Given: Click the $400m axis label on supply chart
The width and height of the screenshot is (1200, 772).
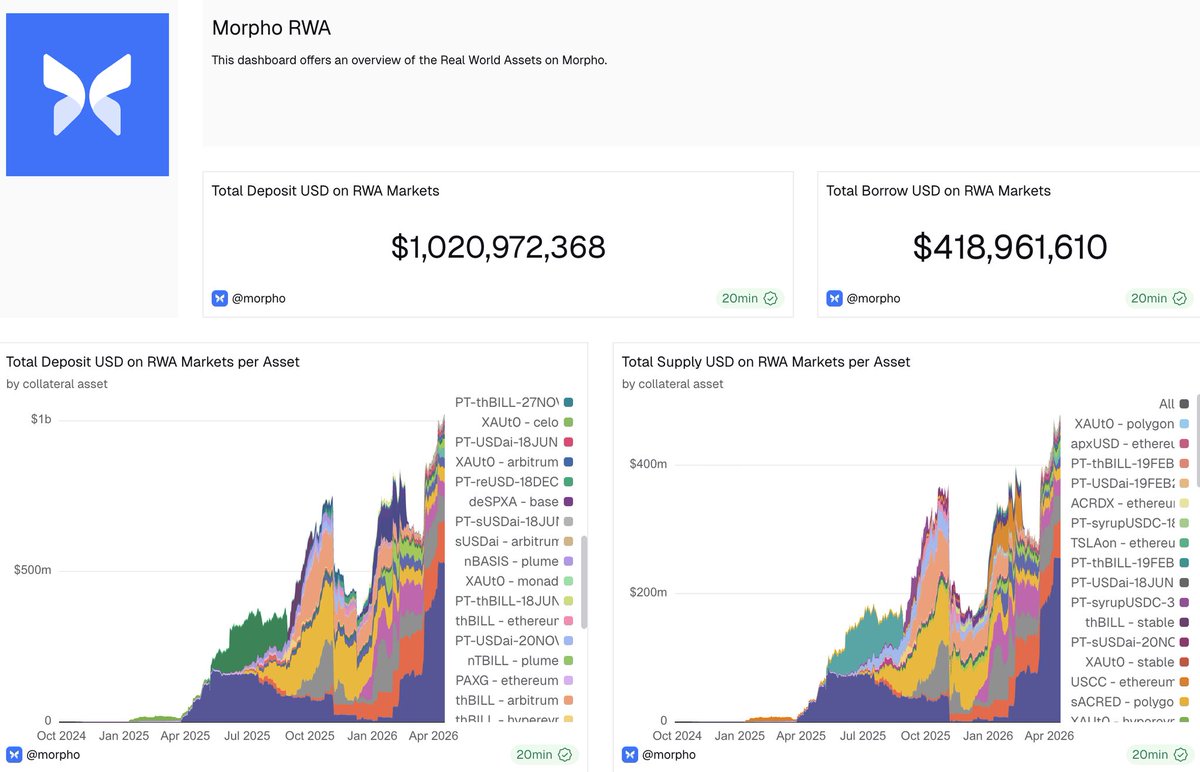Looking at the screenshot, I should click(648, 464).
